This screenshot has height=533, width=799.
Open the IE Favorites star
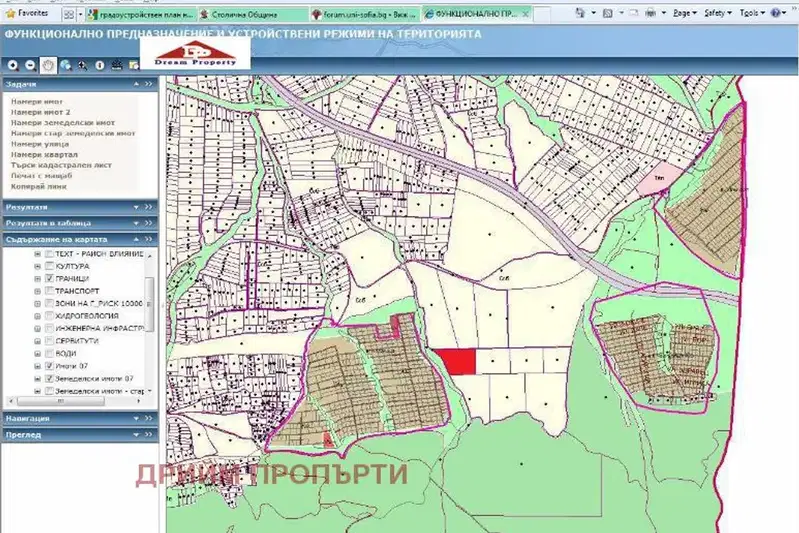coord(10,14)
